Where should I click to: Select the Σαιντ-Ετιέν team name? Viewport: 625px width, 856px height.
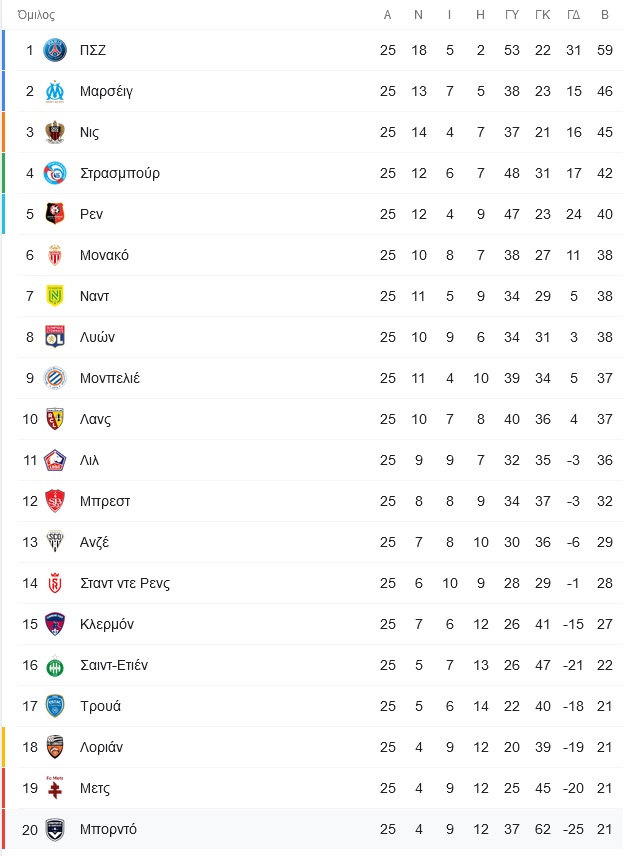[114, 665]
